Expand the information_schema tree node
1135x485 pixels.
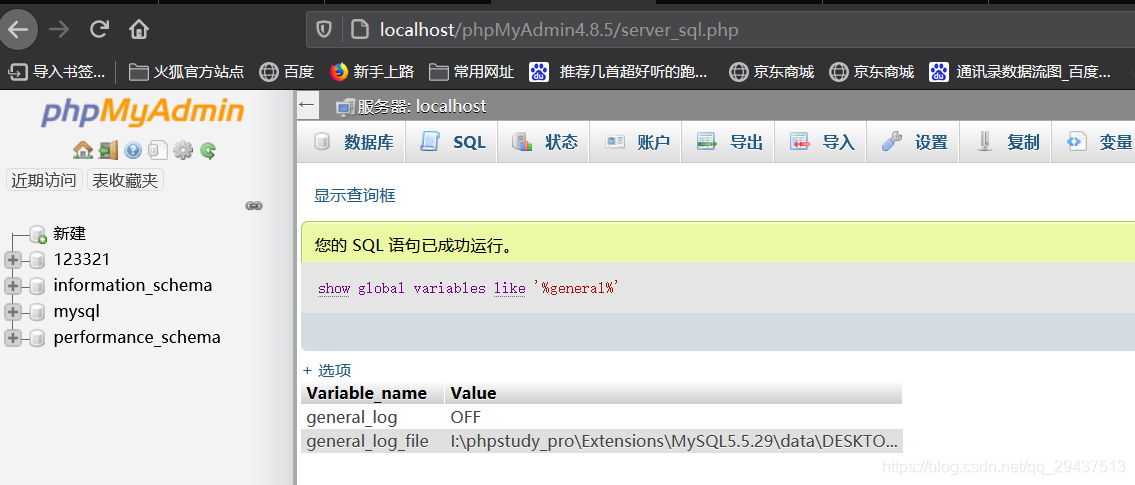coord(12,286)
